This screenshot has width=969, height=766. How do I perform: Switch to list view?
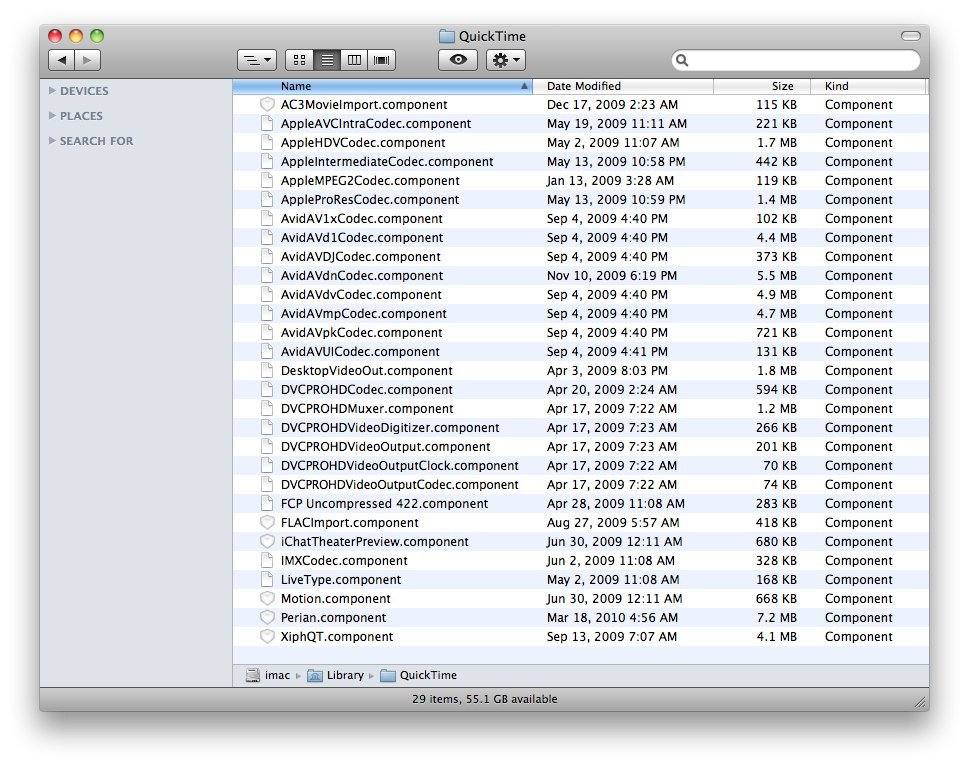[327, 60]
